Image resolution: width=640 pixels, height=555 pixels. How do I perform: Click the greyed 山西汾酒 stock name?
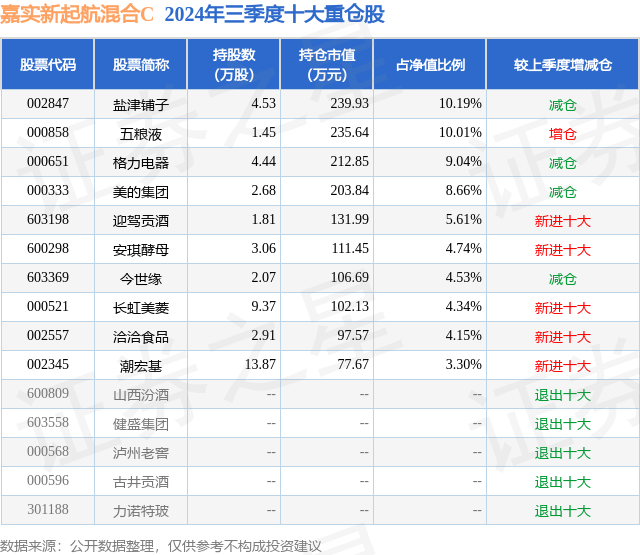(x=141, y=394)
